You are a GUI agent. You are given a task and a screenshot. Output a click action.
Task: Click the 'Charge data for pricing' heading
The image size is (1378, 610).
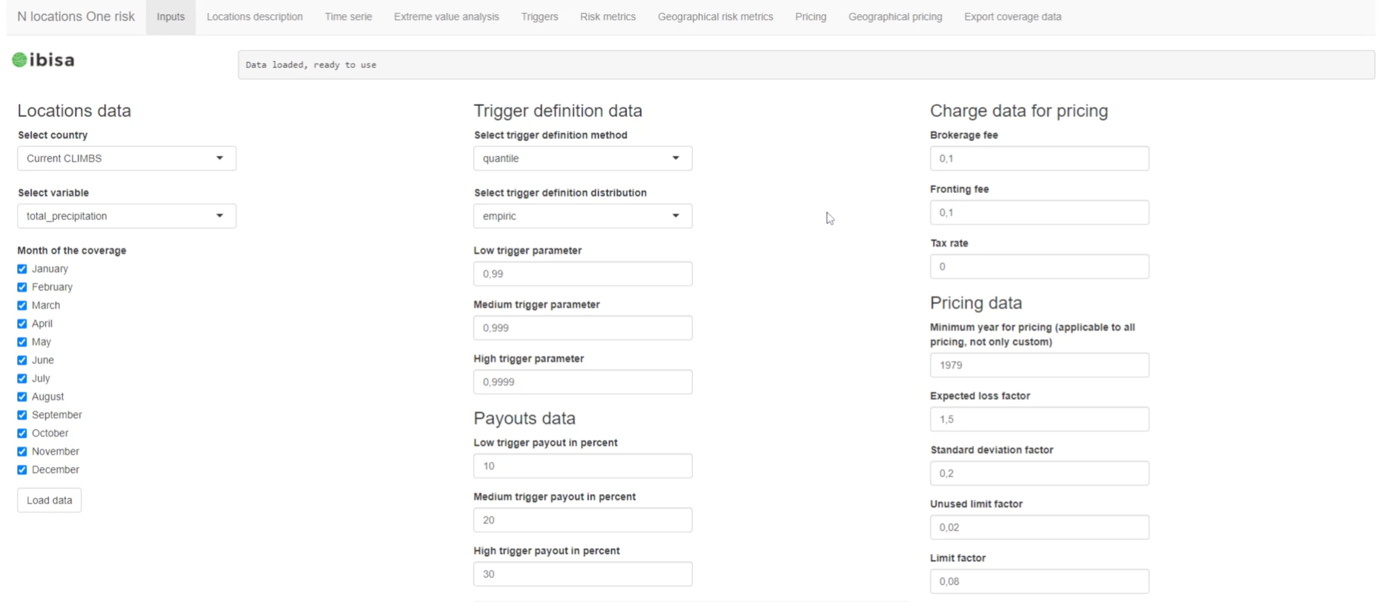pos(1019,111)
